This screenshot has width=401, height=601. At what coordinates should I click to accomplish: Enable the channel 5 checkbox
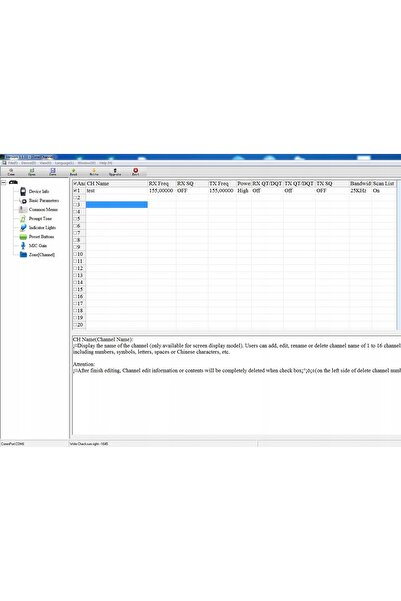(x=75, y=219)
